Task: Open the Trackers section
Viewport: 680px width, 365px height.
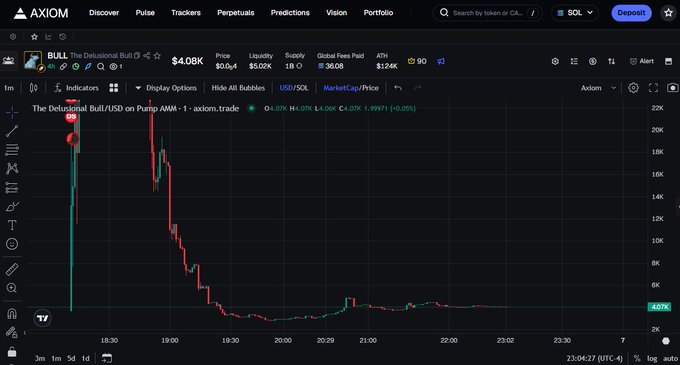Action: tap(186, 13)
